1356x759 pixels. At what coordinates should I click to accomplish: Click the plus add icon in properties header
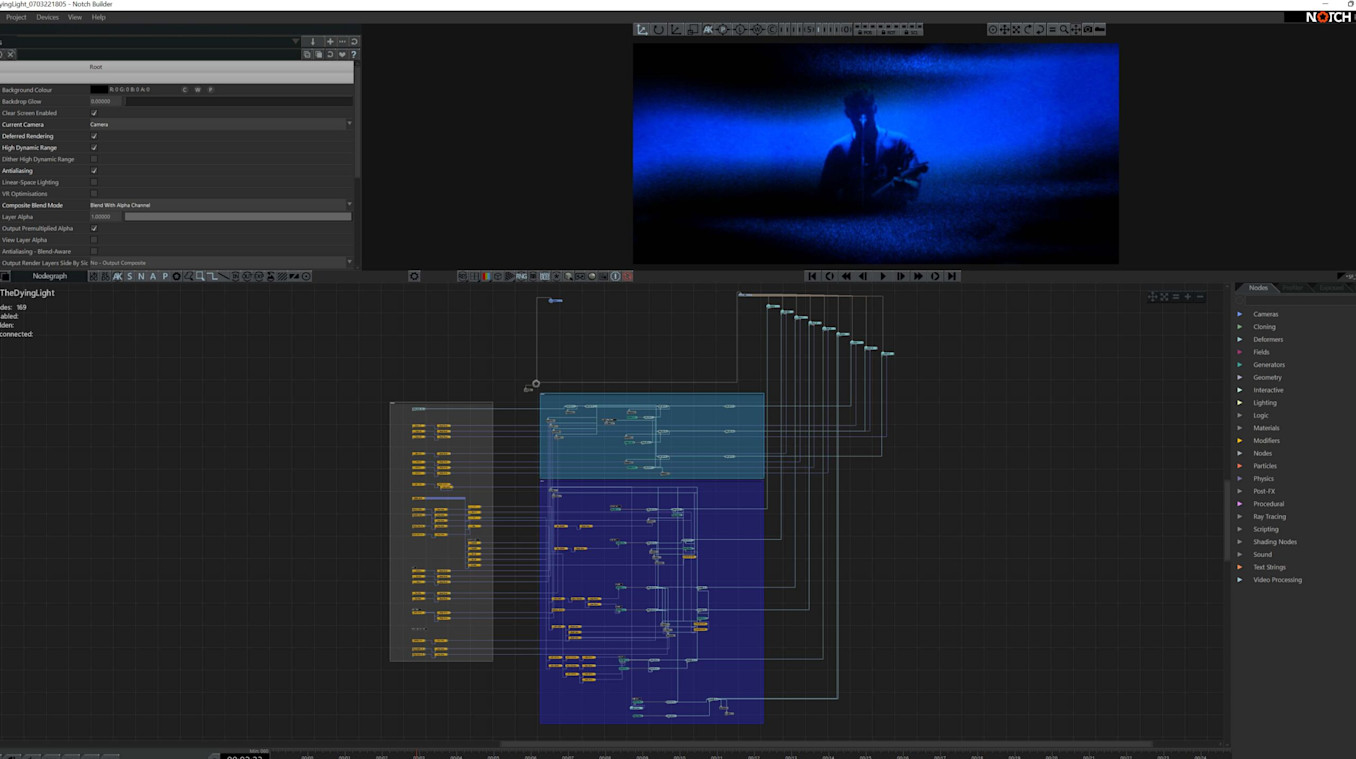coord(330,42)
